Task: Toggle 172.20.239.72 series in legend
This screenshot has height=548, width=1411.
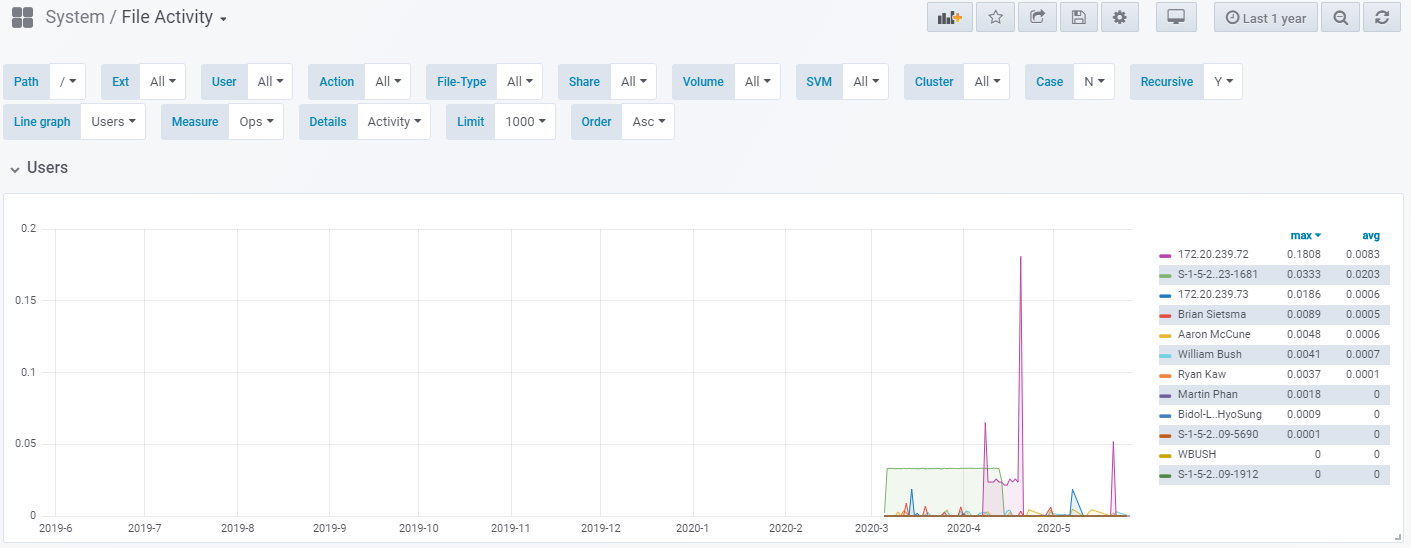Action: tap(1213, 255)
